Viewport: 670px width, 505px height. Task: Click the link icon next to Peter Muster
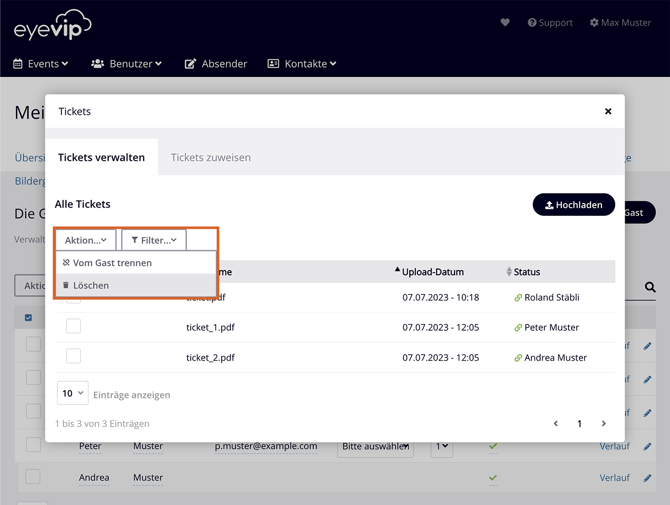(518, 328)
